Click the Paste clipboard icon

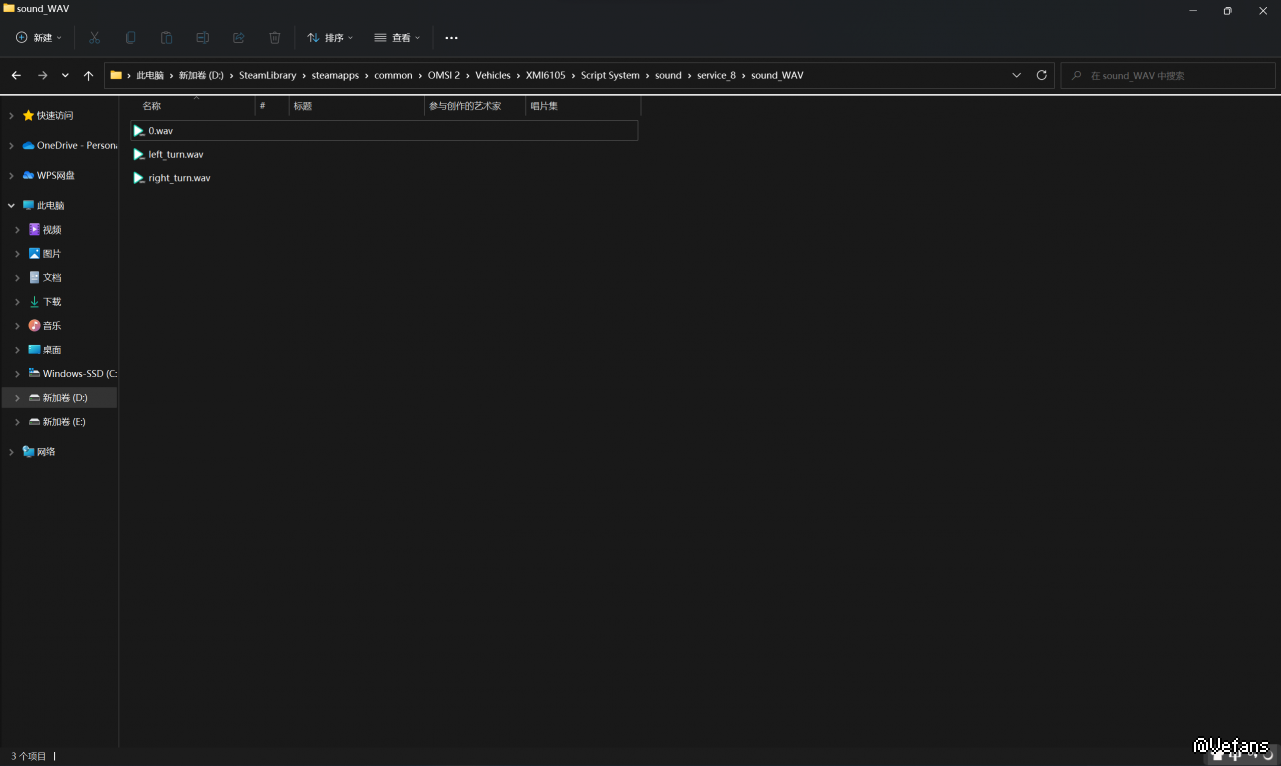[167, 38]
